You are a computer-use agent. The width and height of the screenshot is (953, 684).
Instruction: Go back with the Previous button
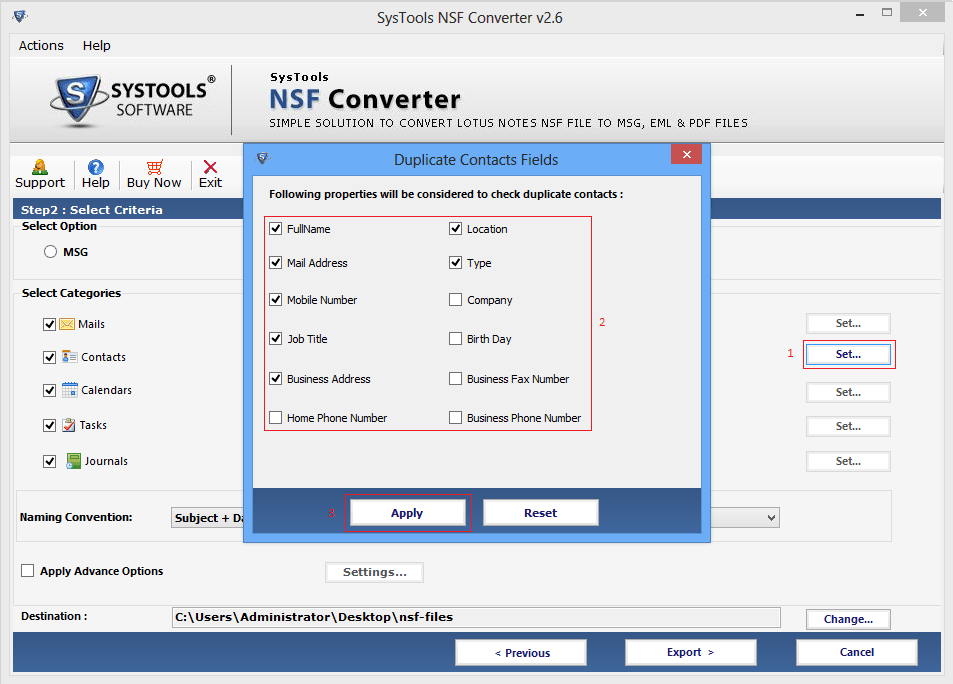click(521, 652)
